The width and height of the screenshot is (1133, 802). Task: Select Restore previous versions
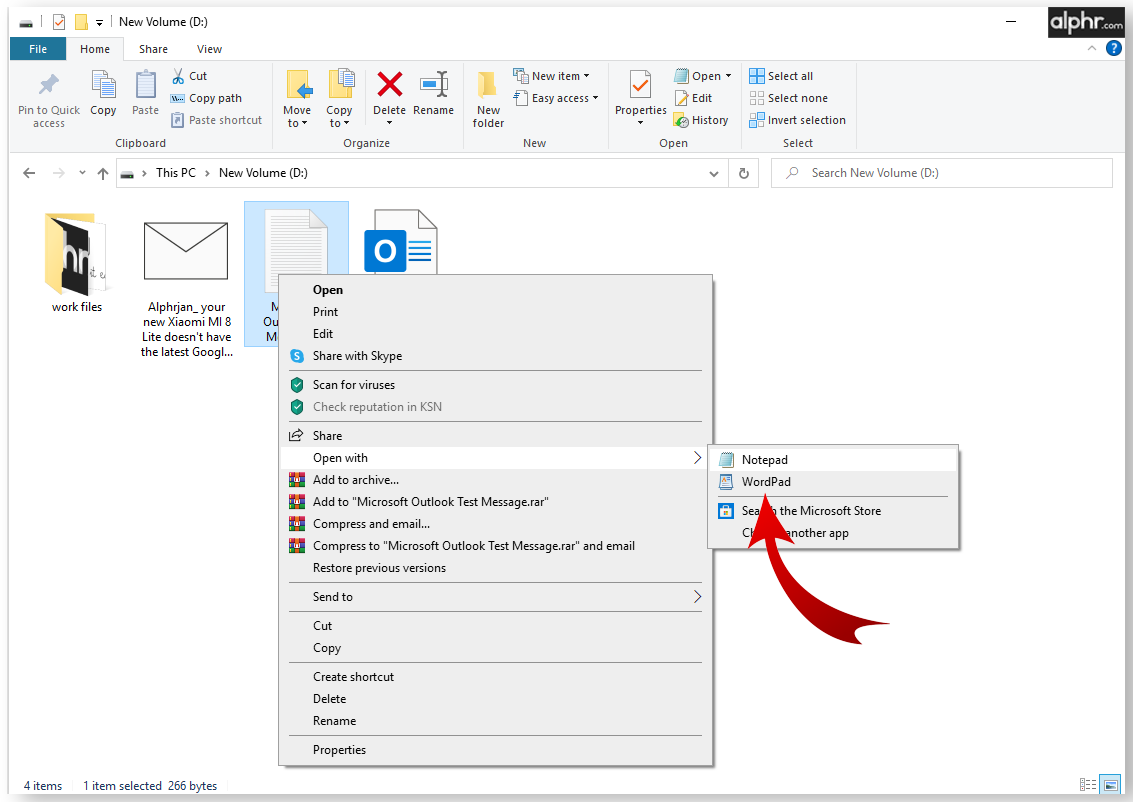pos(495,568)
